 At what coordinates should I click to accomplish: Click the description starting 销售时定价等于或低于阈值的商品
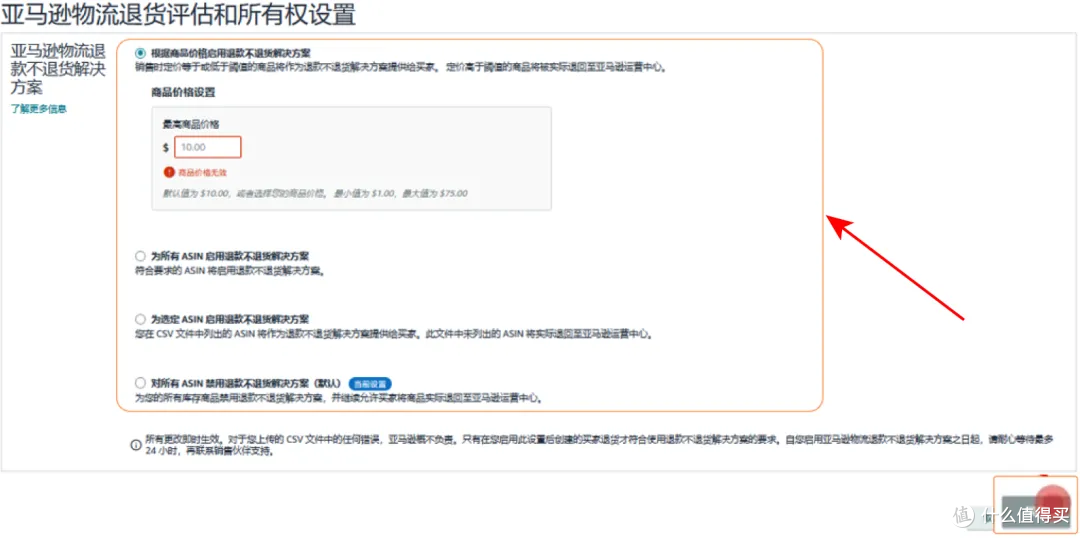point(400,68)
